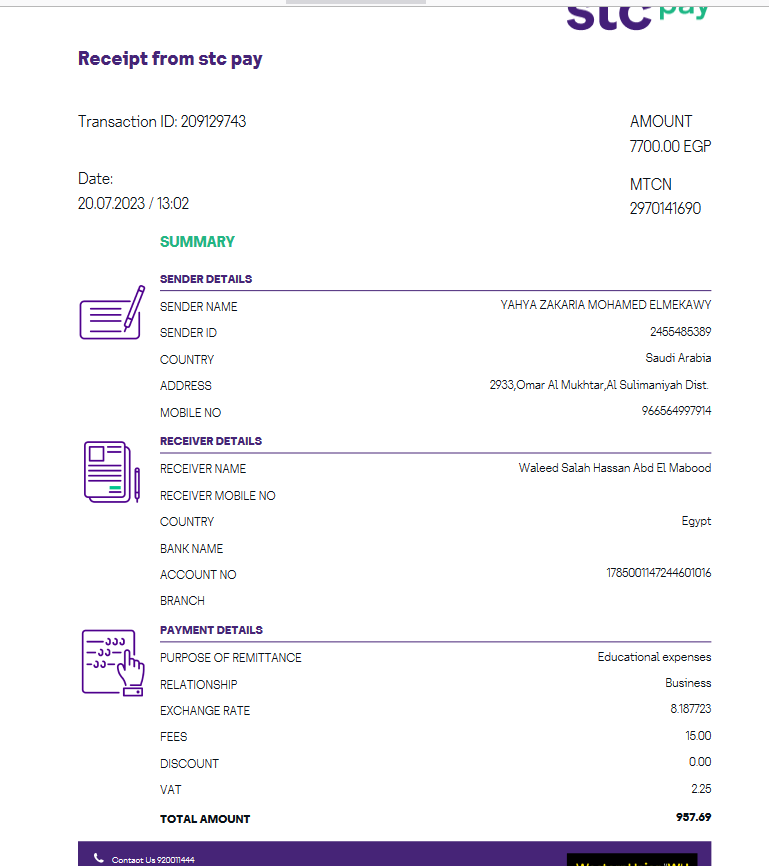The image size is (769, 866).
Task: Click the receiver details document icon
Action: pos(112,472)
